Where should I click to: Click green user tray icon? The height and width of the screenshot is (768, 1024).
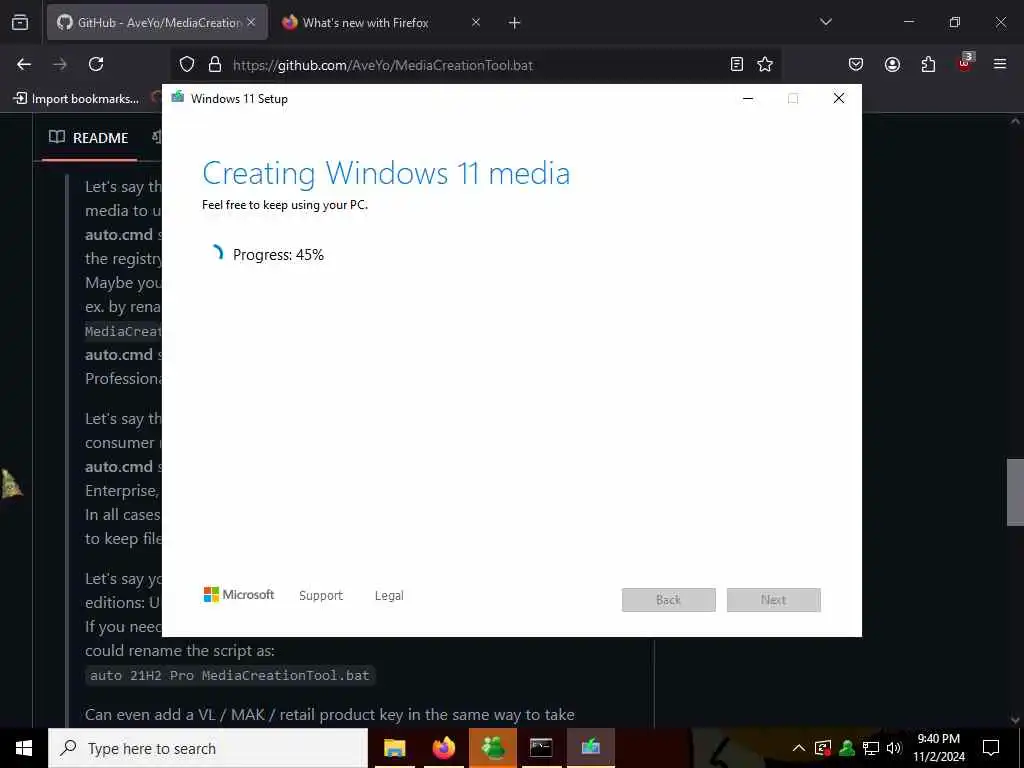[x=847, y=748]
